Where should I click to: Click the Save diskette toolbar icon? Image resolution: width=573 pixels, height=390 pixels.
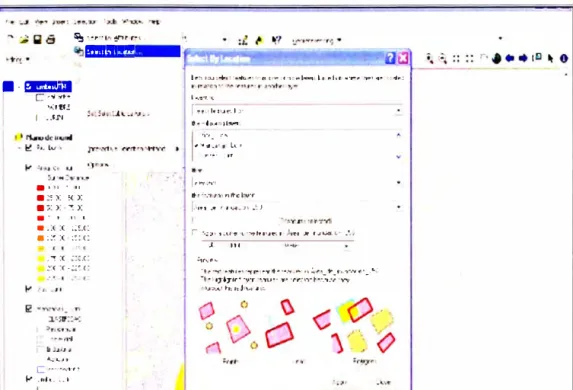(x=37, y=39)
